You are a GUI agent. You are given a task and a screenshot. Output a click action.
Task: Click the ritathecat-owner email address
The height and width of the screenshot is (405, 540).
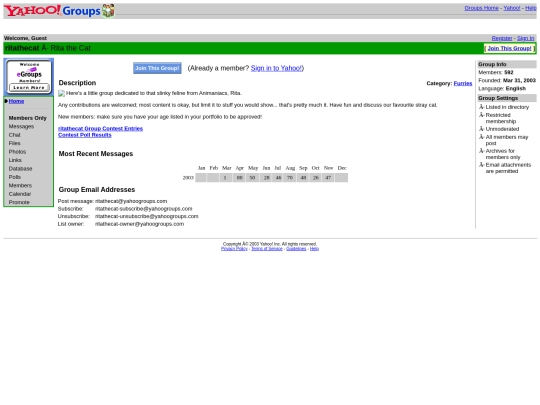pos(139,224)
